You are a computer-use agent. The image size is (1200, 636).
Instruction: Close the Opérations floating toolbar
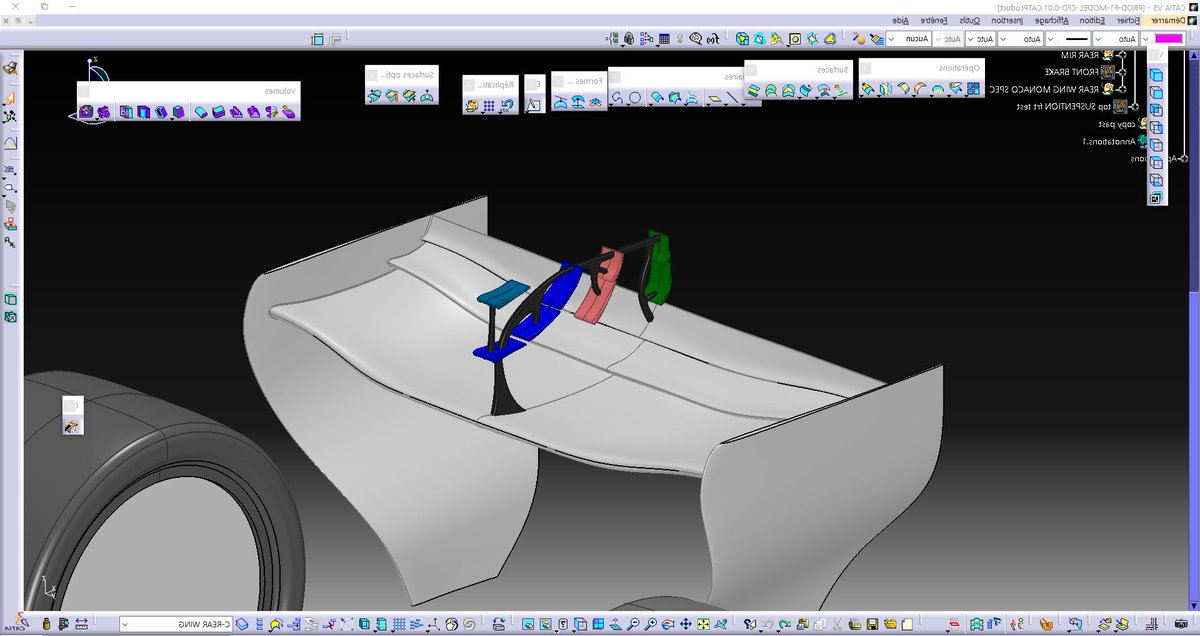[x=866, y=69]
